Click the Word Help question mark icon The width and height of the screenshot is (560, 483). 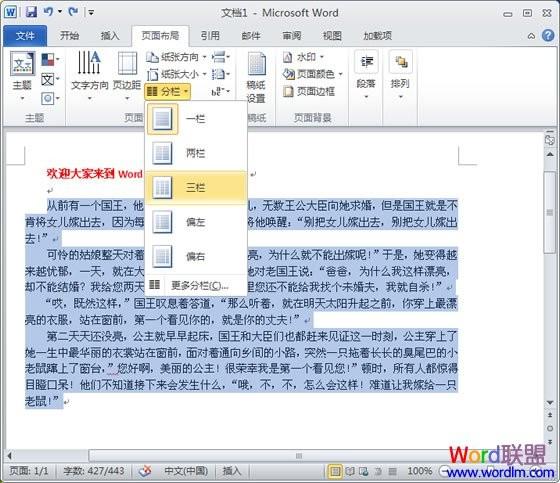coord(548,36)
